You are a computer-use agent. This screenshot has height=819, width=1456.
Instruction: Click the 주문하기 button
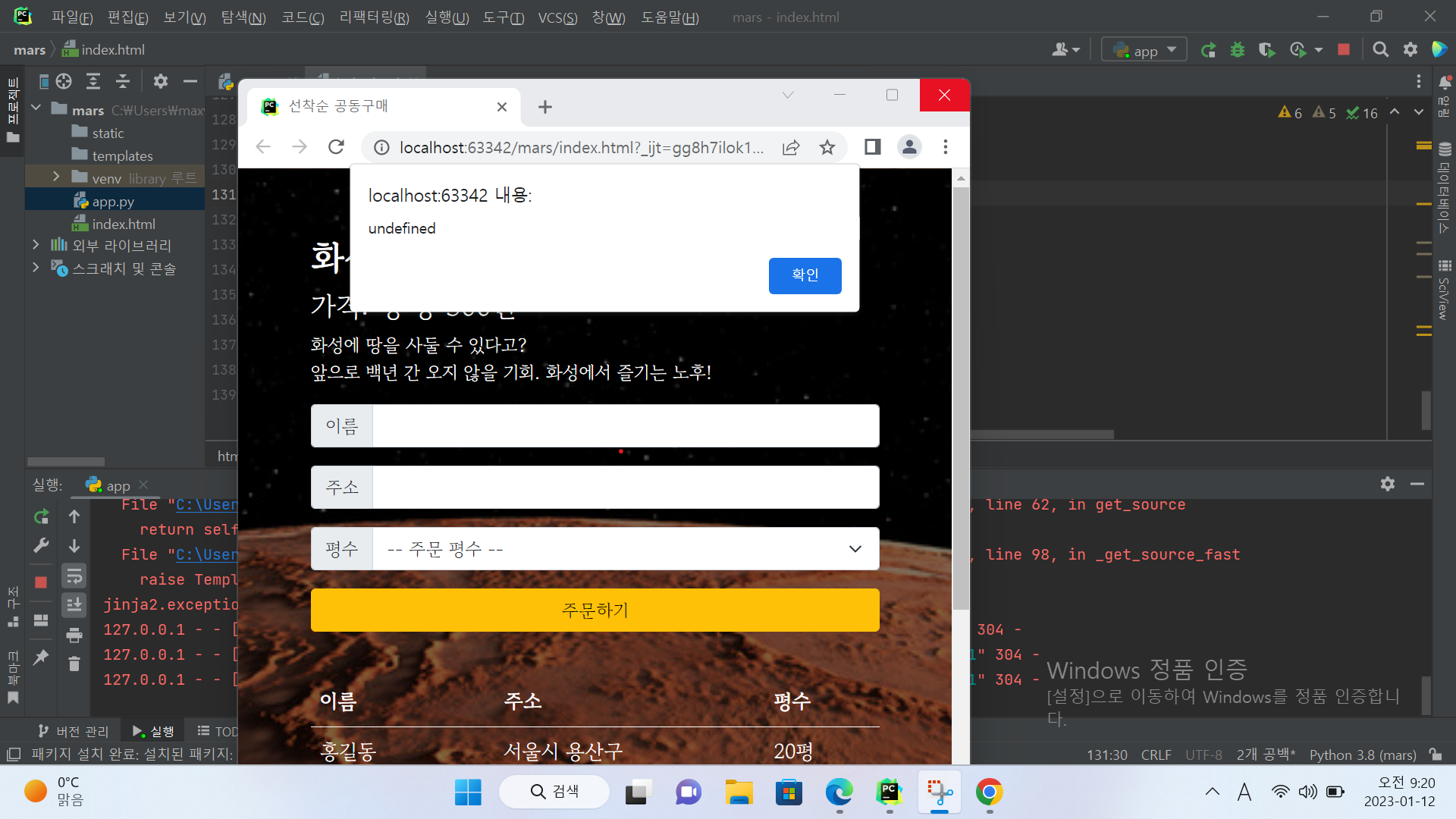[595, 610]
